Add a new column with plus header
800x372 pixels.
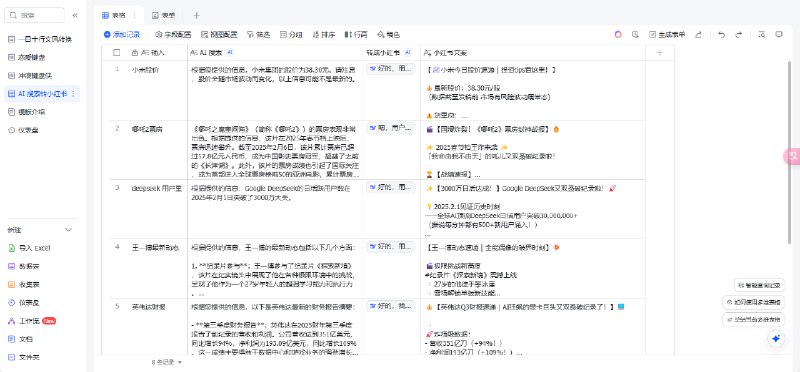659,53
